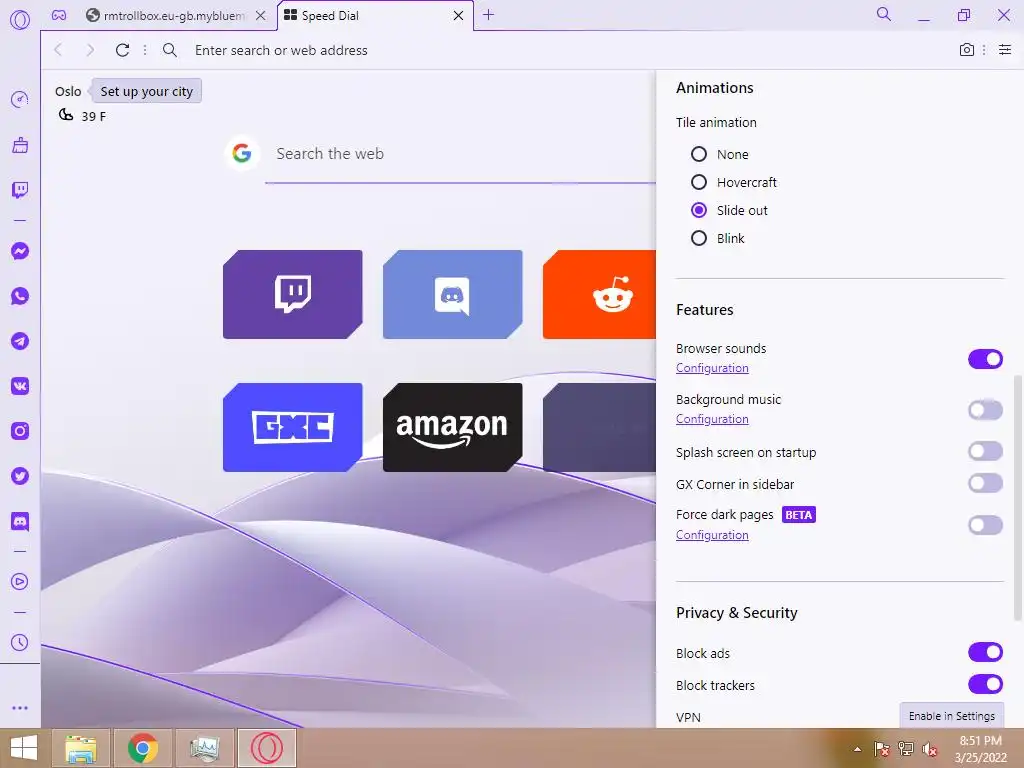This screenshot has width=1024, height=768.
Task: Close the Speed Dial tab
Action: point(458,16)
